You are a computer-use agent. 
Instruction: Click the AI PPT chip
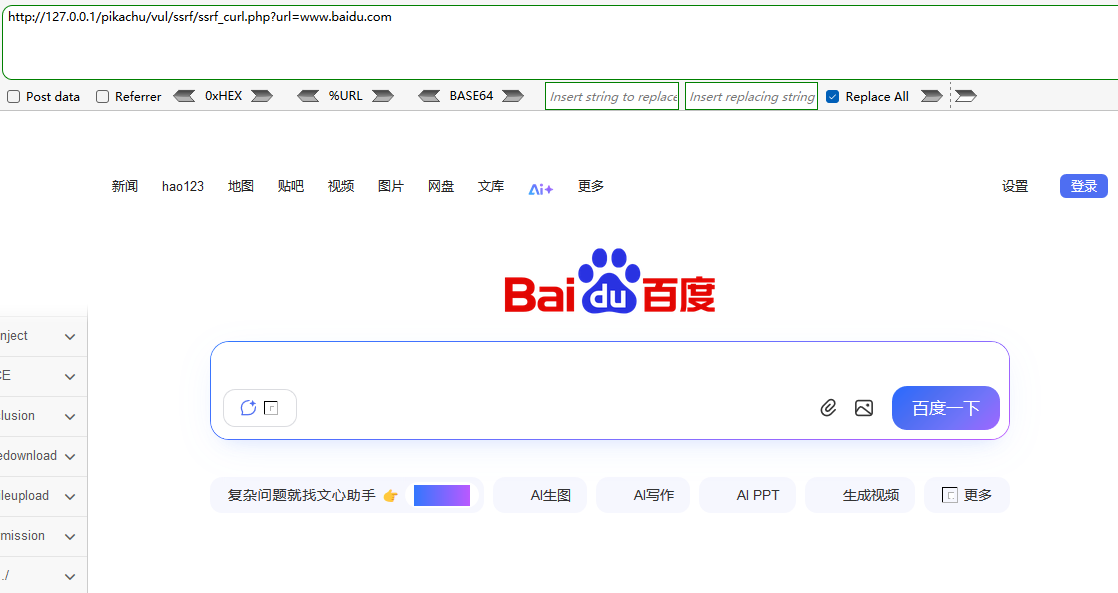click(747, 495)
